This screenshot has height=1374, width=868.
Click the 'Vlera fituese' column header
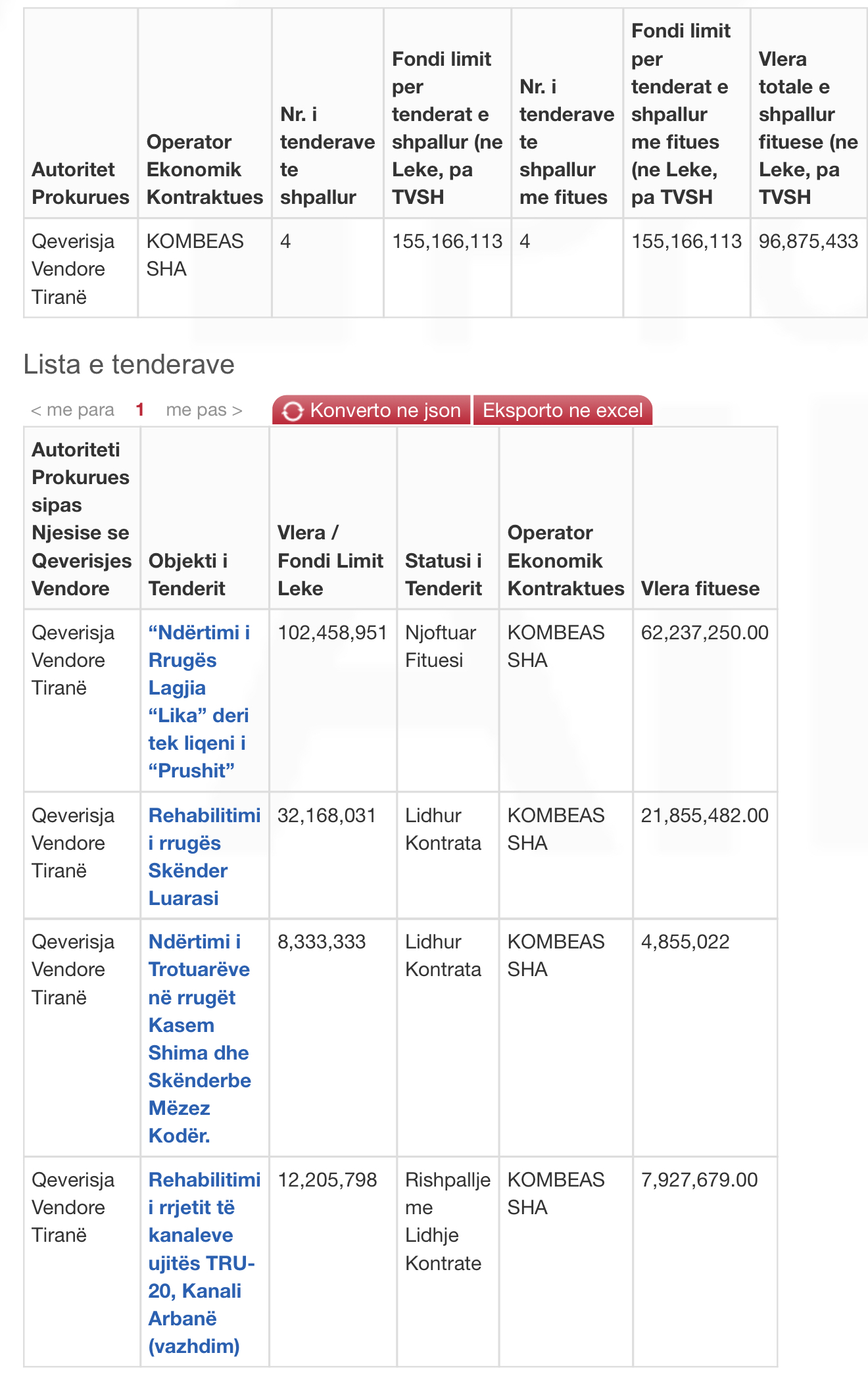[x=700, y=588]
